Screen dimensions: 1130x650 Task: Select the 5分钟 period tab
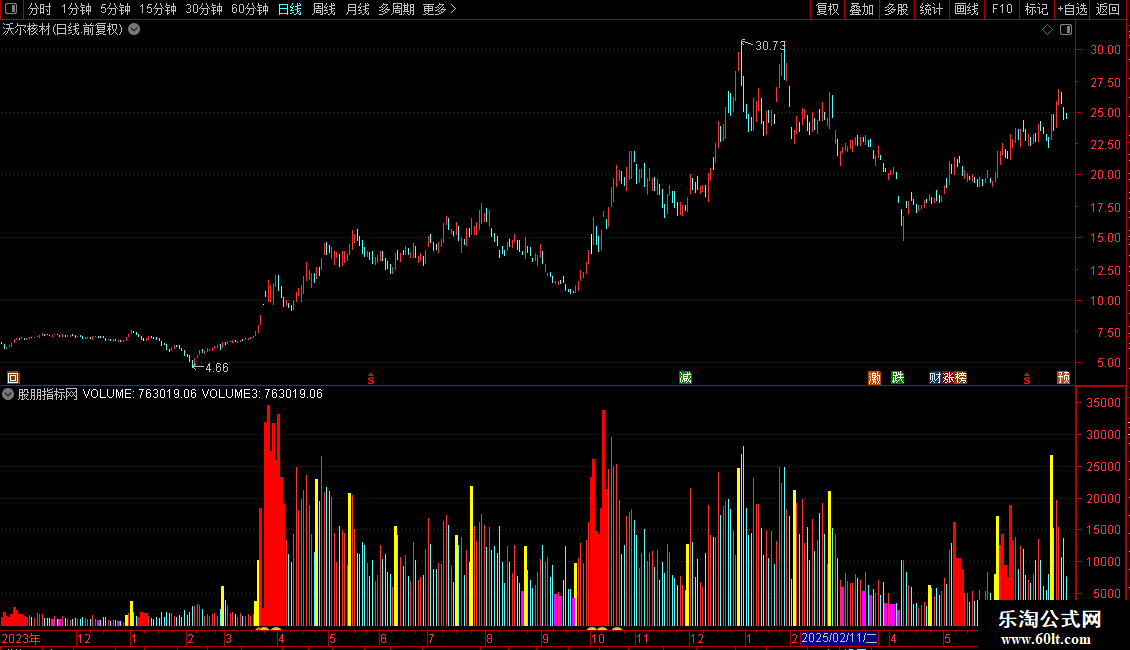point(115,9)
